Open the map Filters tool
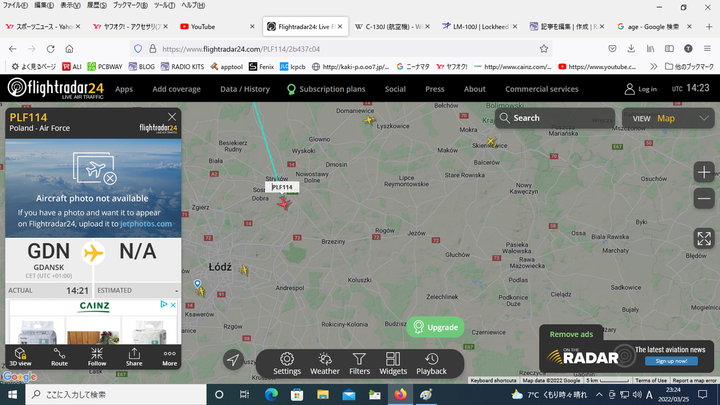The width and height of the screenshot is (720, 405). click(x=360, y=363)
